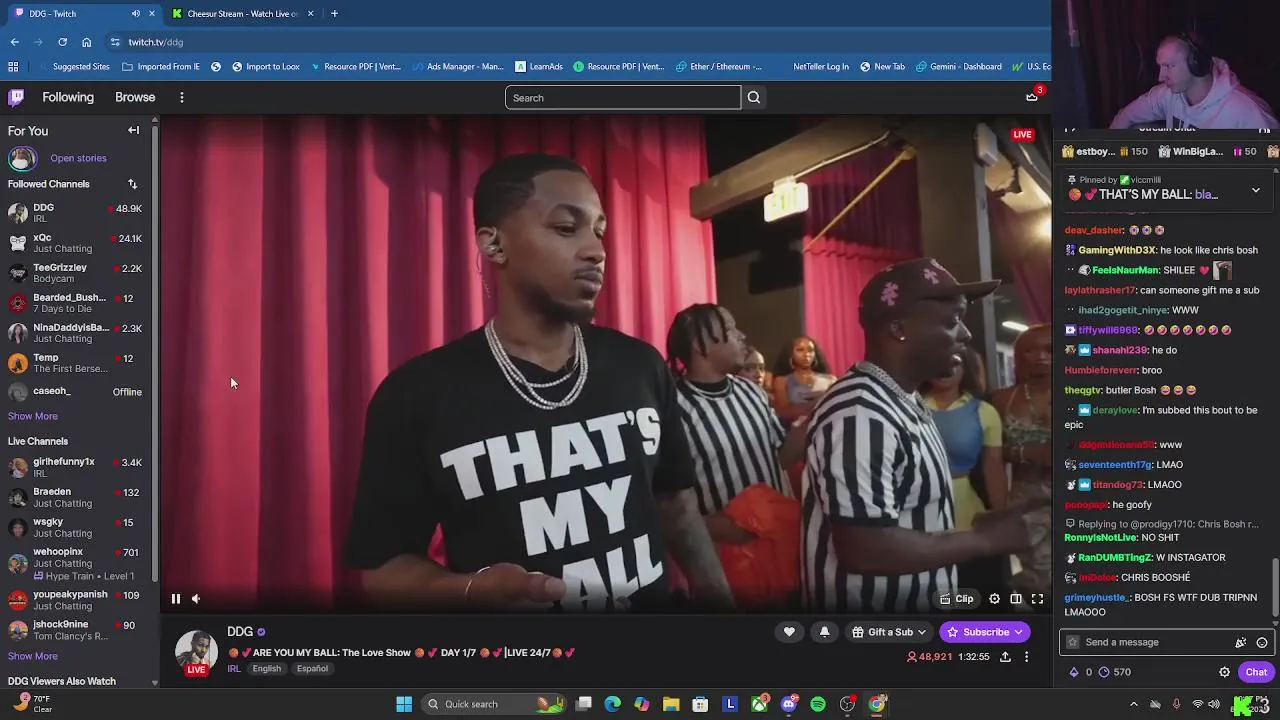Show More live channels

(33, 656)
